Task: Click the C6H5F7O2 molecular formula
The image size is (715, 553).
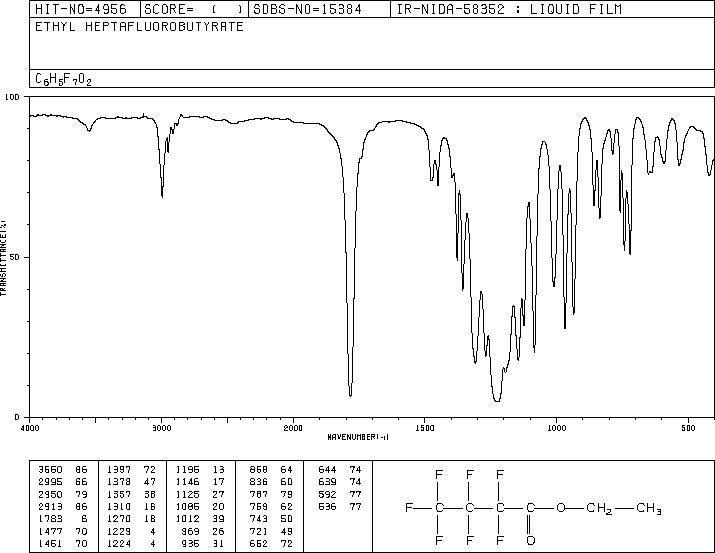Action: pyautogui.click(x=63, y=79)
